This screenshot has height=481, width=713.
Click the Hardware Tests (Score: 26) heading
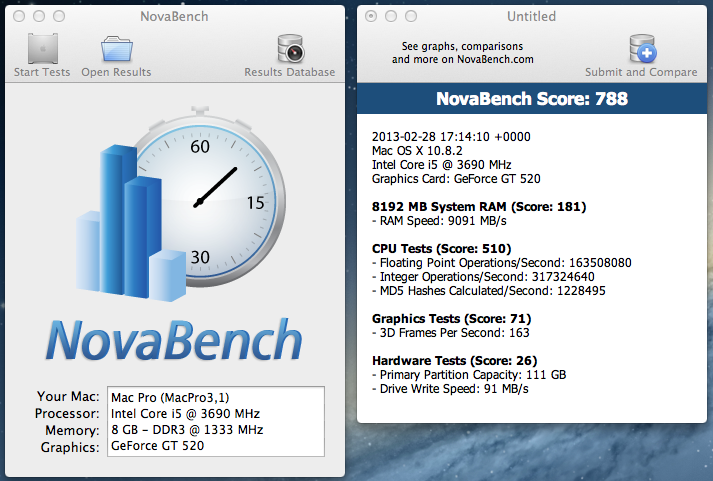[x=455, y=361]
